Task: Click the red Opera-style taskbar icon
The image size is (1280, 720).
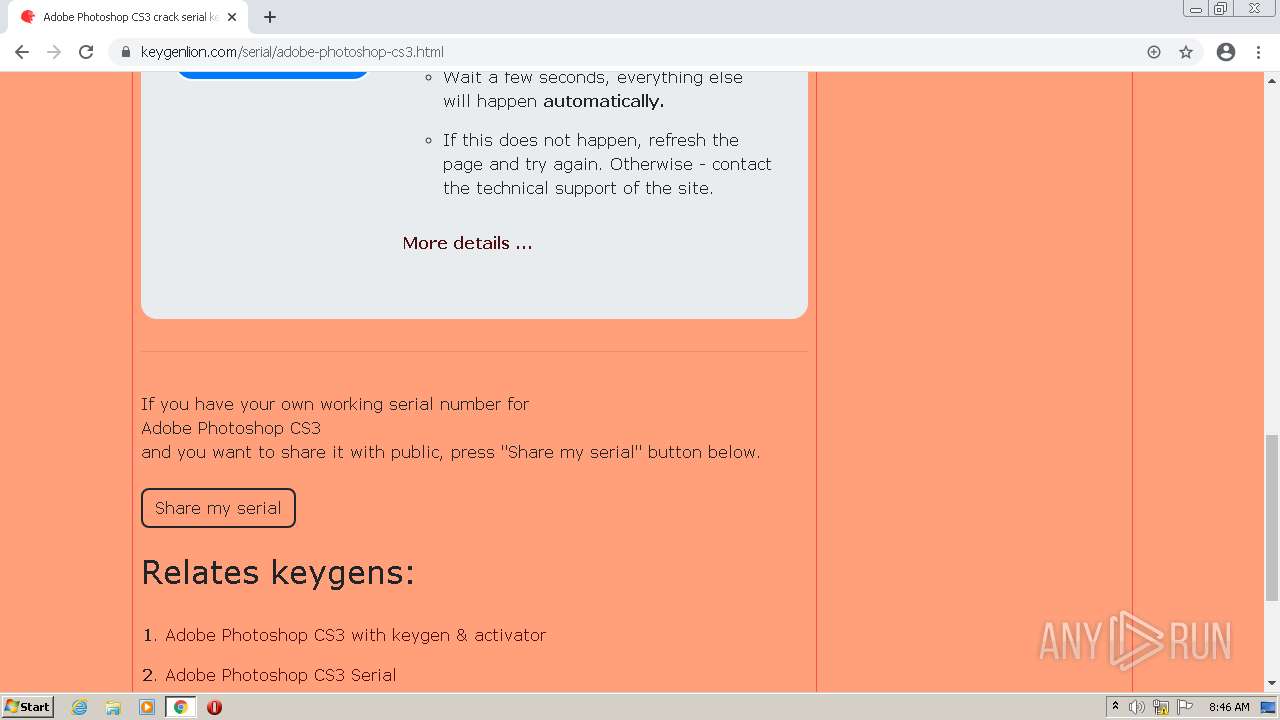Action: 214,707
